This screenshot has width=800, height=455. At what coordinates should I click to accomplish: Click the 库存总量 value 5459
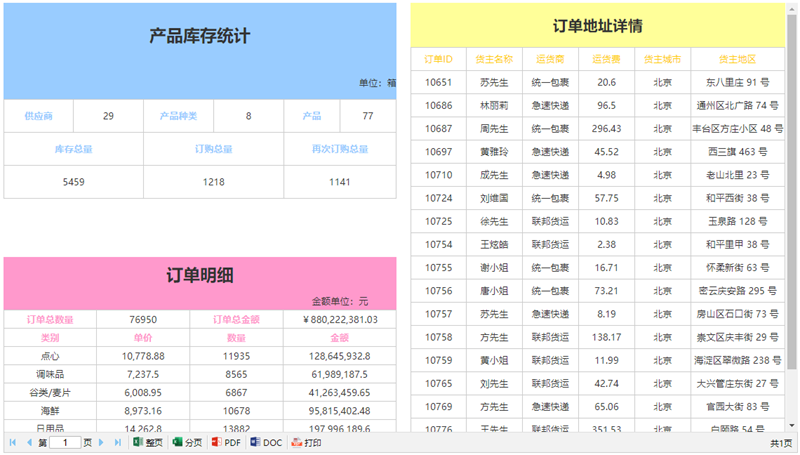pos(74,182)
